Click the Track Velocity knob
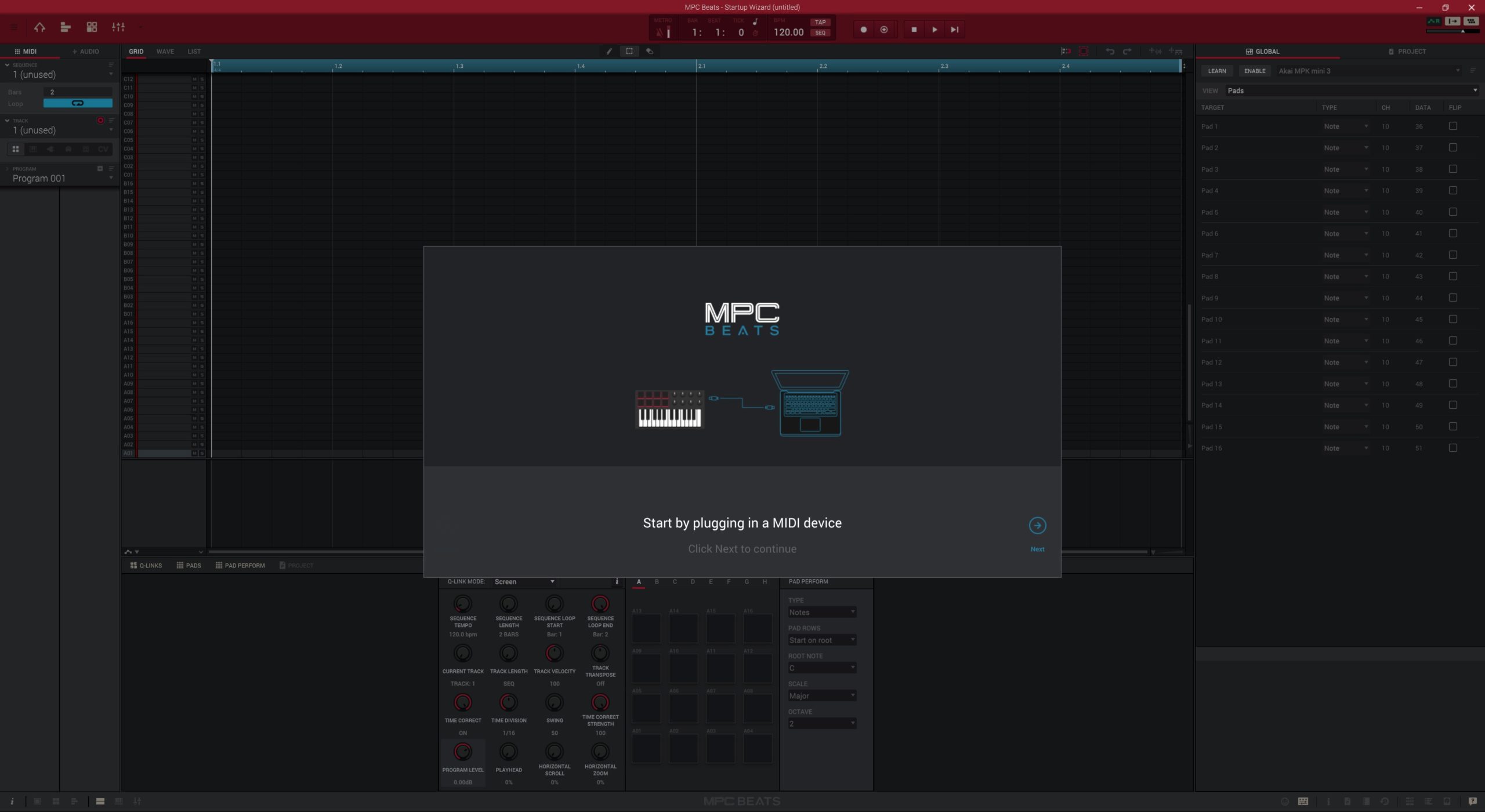This screenshot has height=812, width=1485. [554, 654]
